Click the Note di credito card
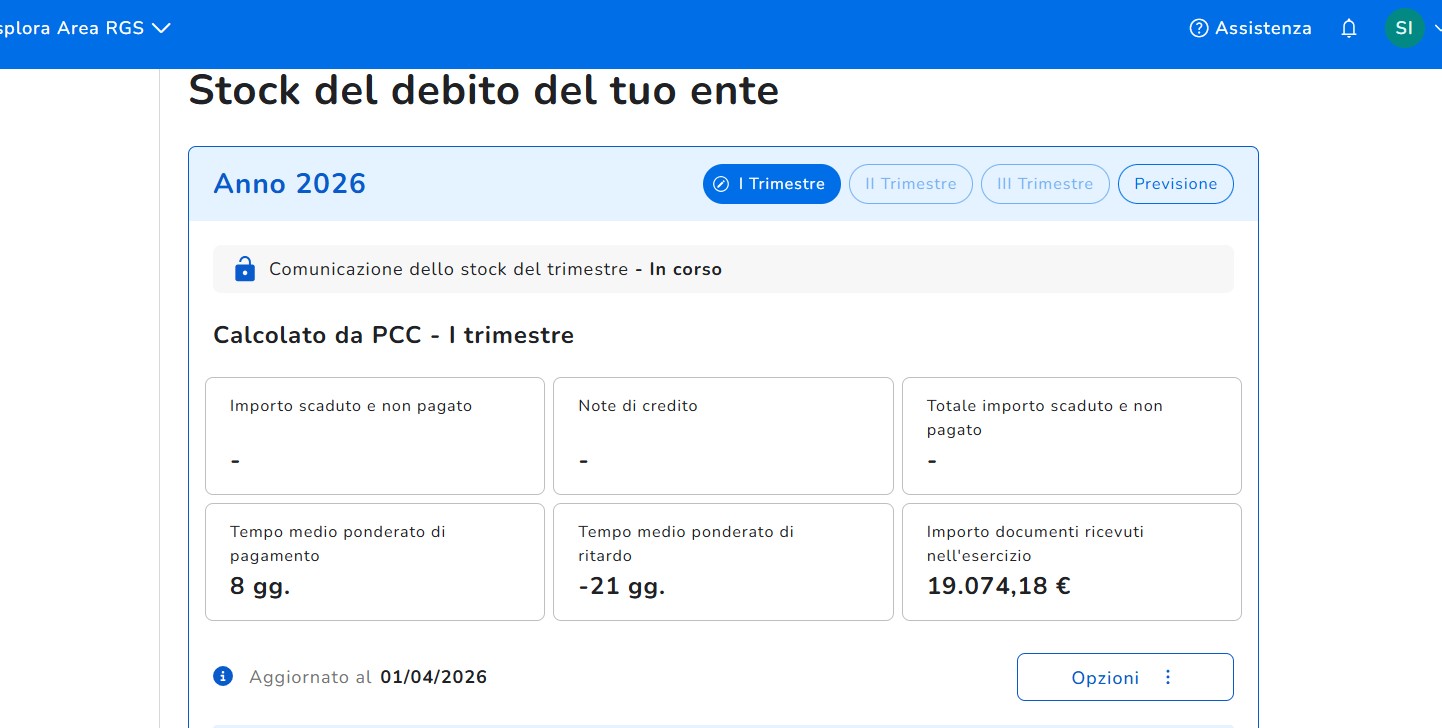This screenshot has width=1442, height=728. (722, 436)
